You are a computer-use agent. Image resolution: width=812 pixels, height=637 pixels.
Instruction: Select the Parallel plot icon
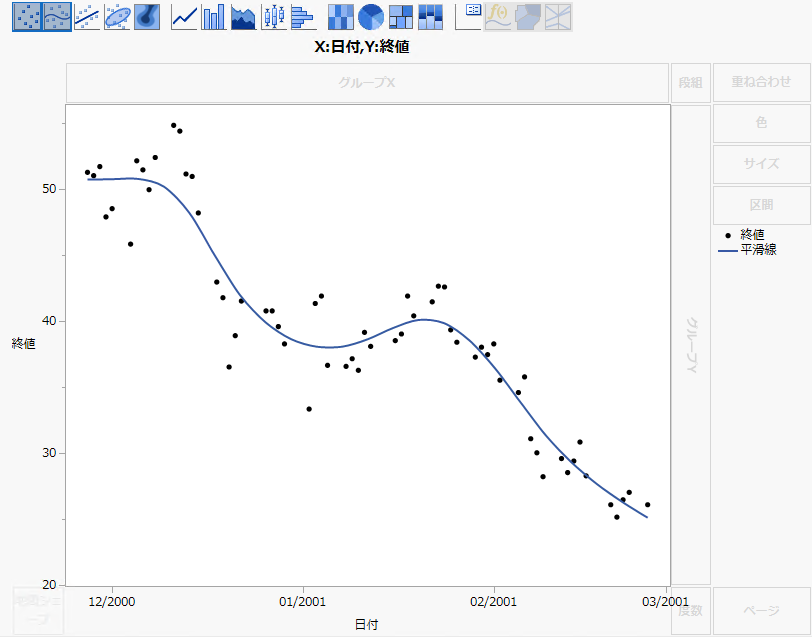click(558, 17)
